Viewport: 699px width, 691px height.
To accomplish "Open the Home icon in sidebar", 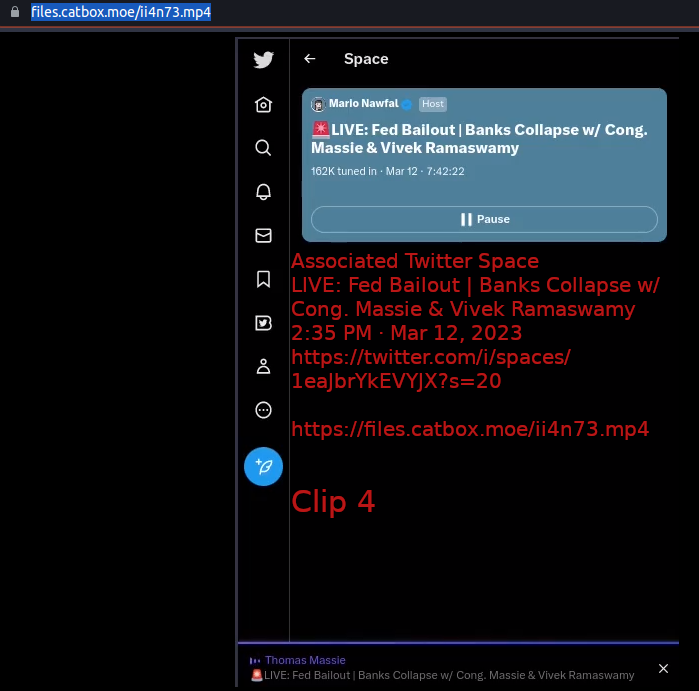I will (263, 105).
